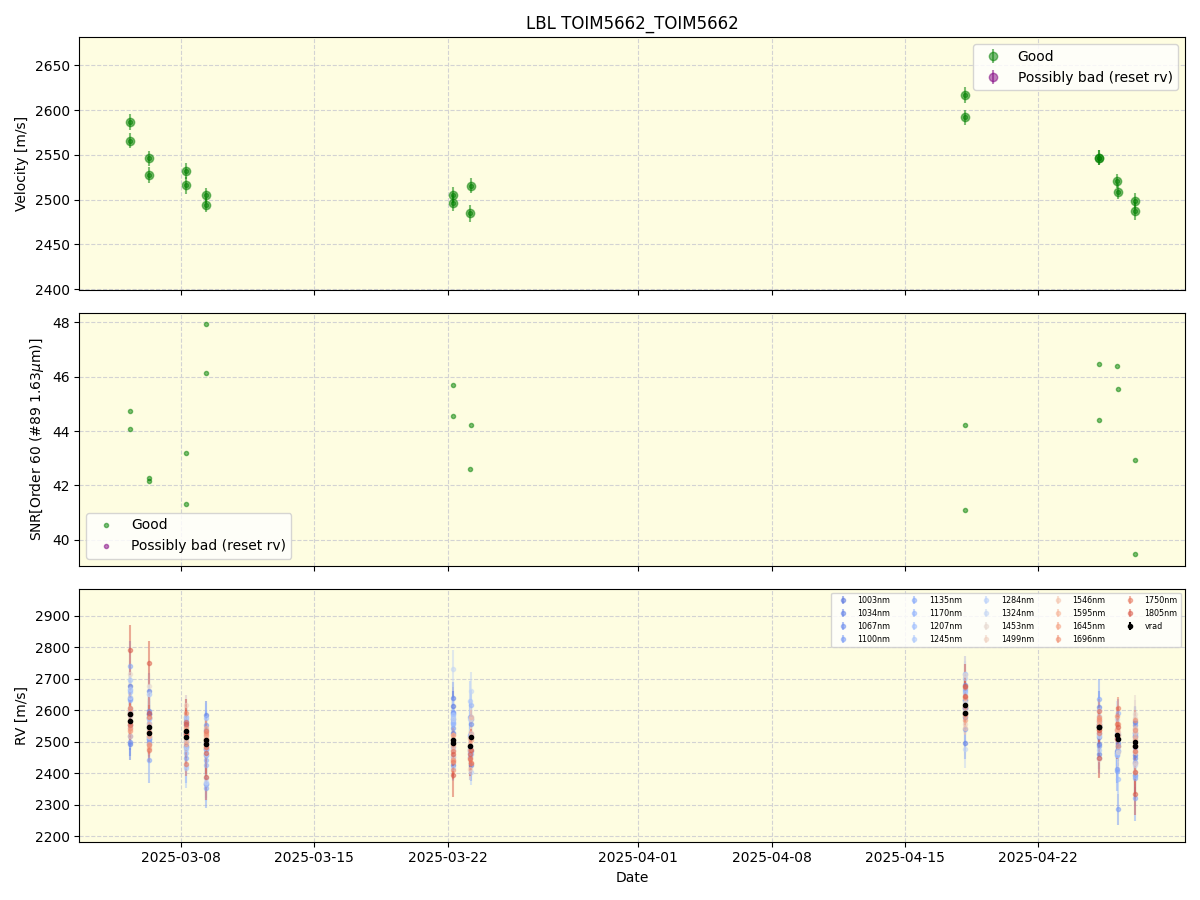The image size is (1200, 900).
Task: Select Good entry in the SNR panel legend
Action: tap(133, 525)
